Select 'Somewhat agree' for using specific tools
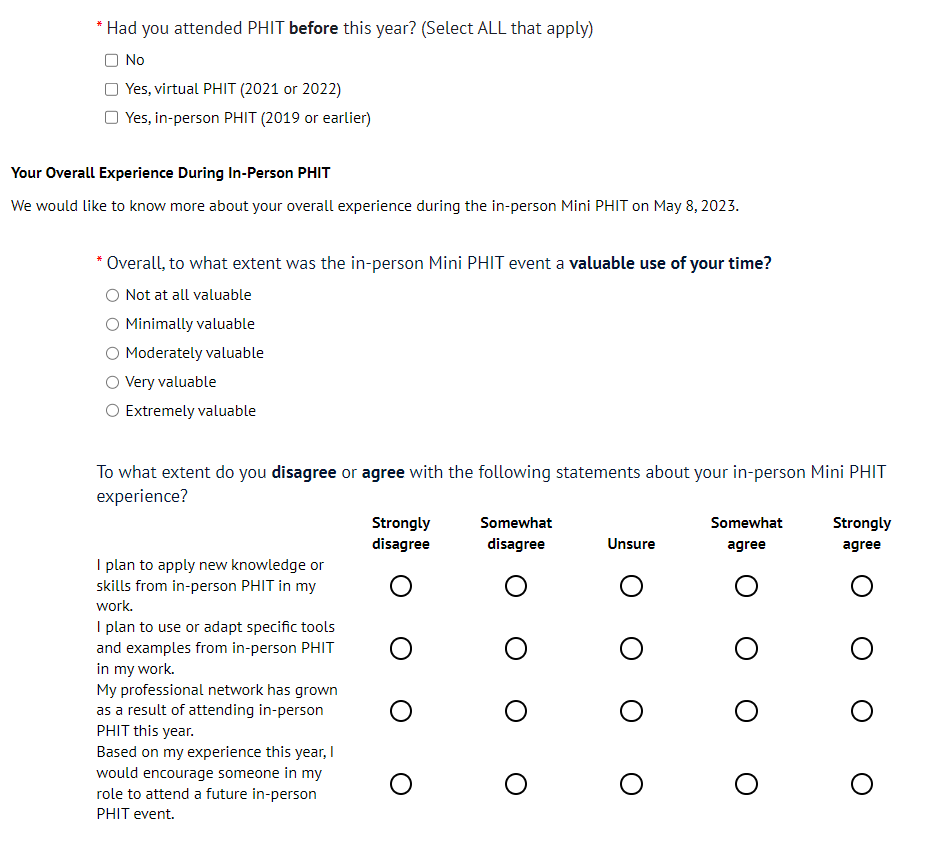 746,649
